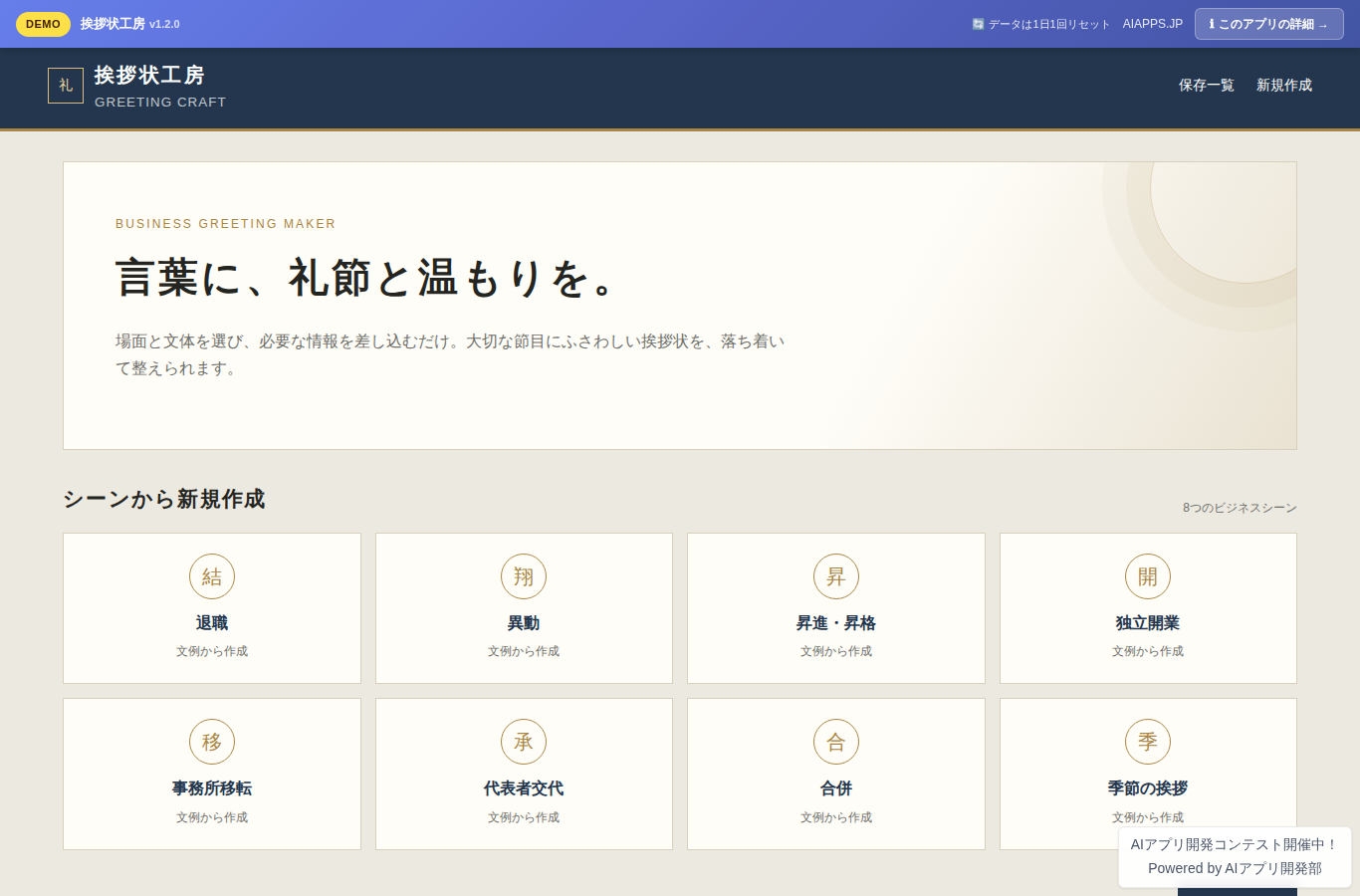
Task: Click 文例から作成 under 独立開業
Action: [x=1148, y=651]
